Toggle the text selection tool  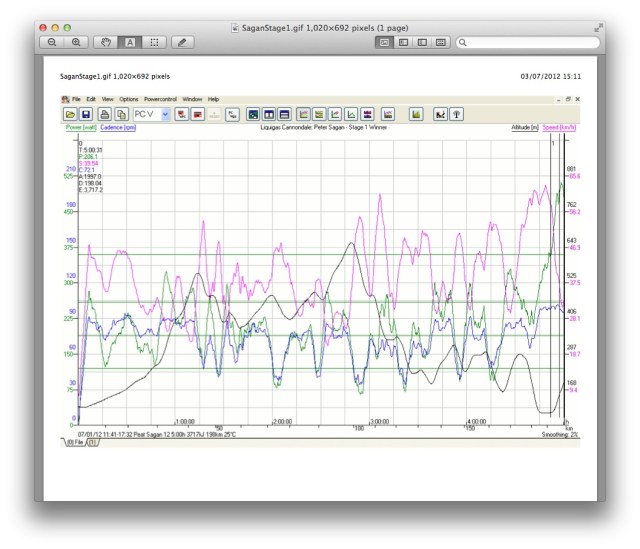130,43
